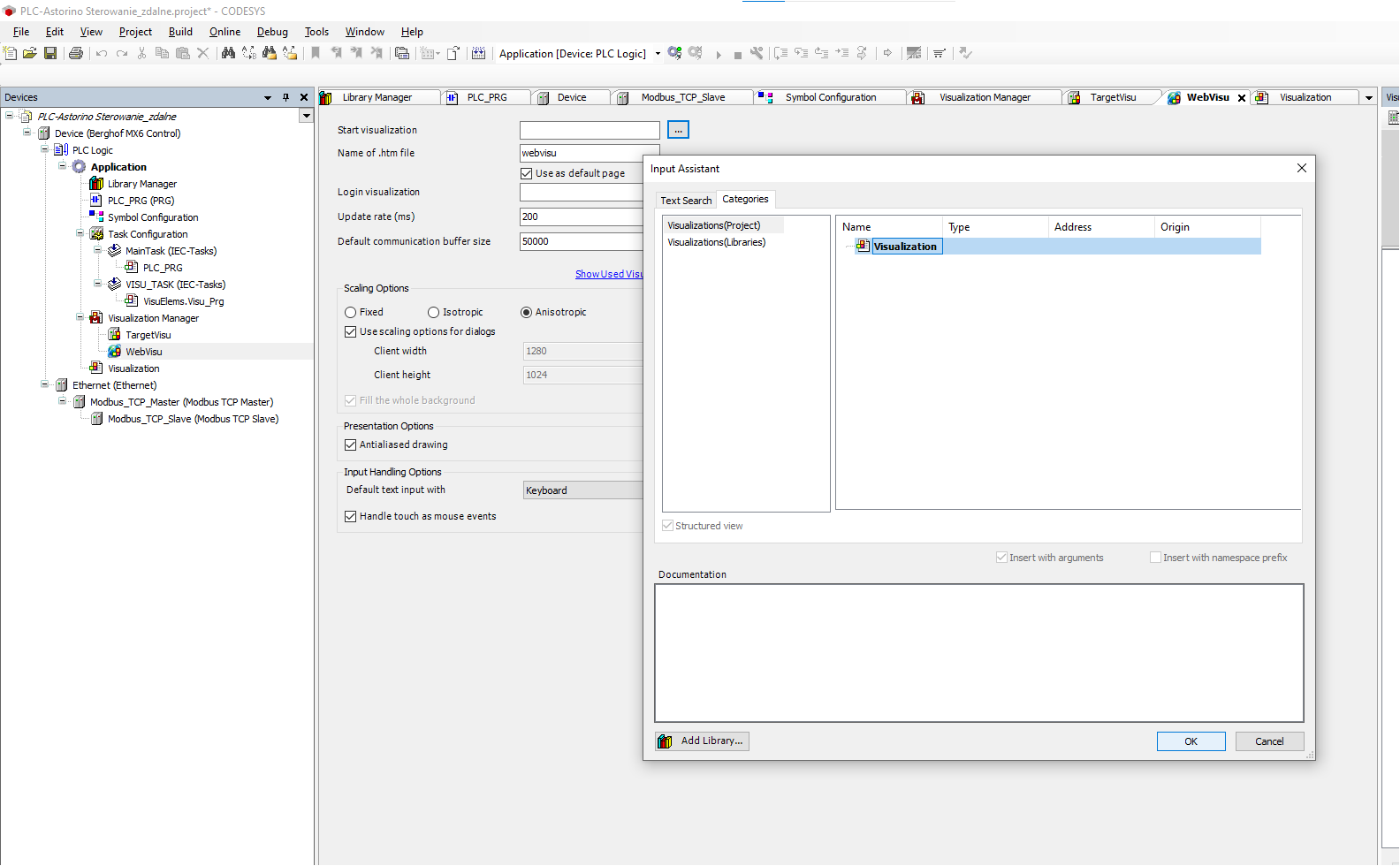Image resolution: width=1400 pixels, height=866 pixels.
Task: Pin the Devices panel with pushpin icon
Action: [285, 97]
